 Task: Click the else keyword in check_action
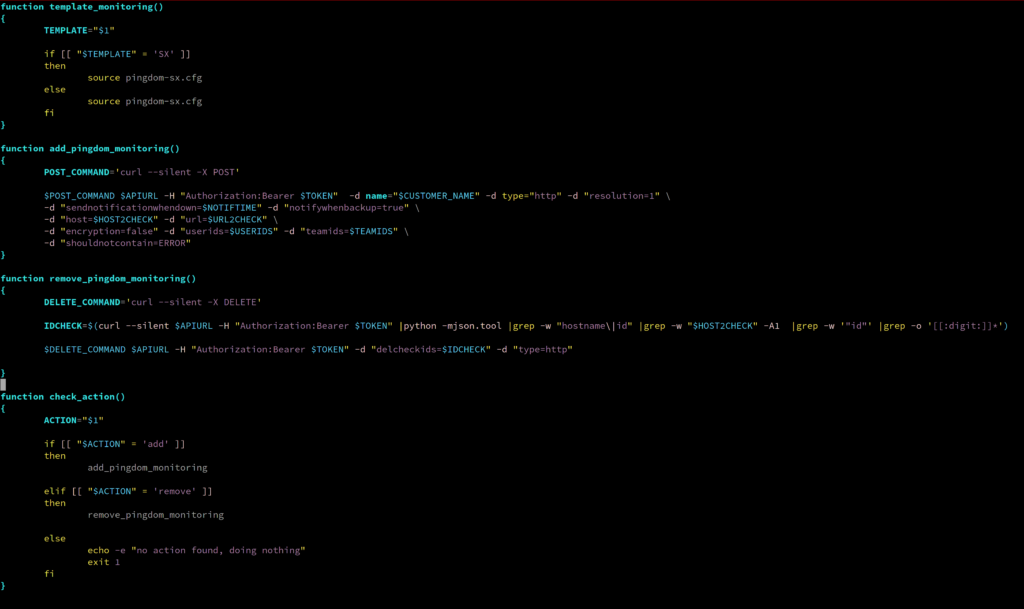(x=55, y=539)
